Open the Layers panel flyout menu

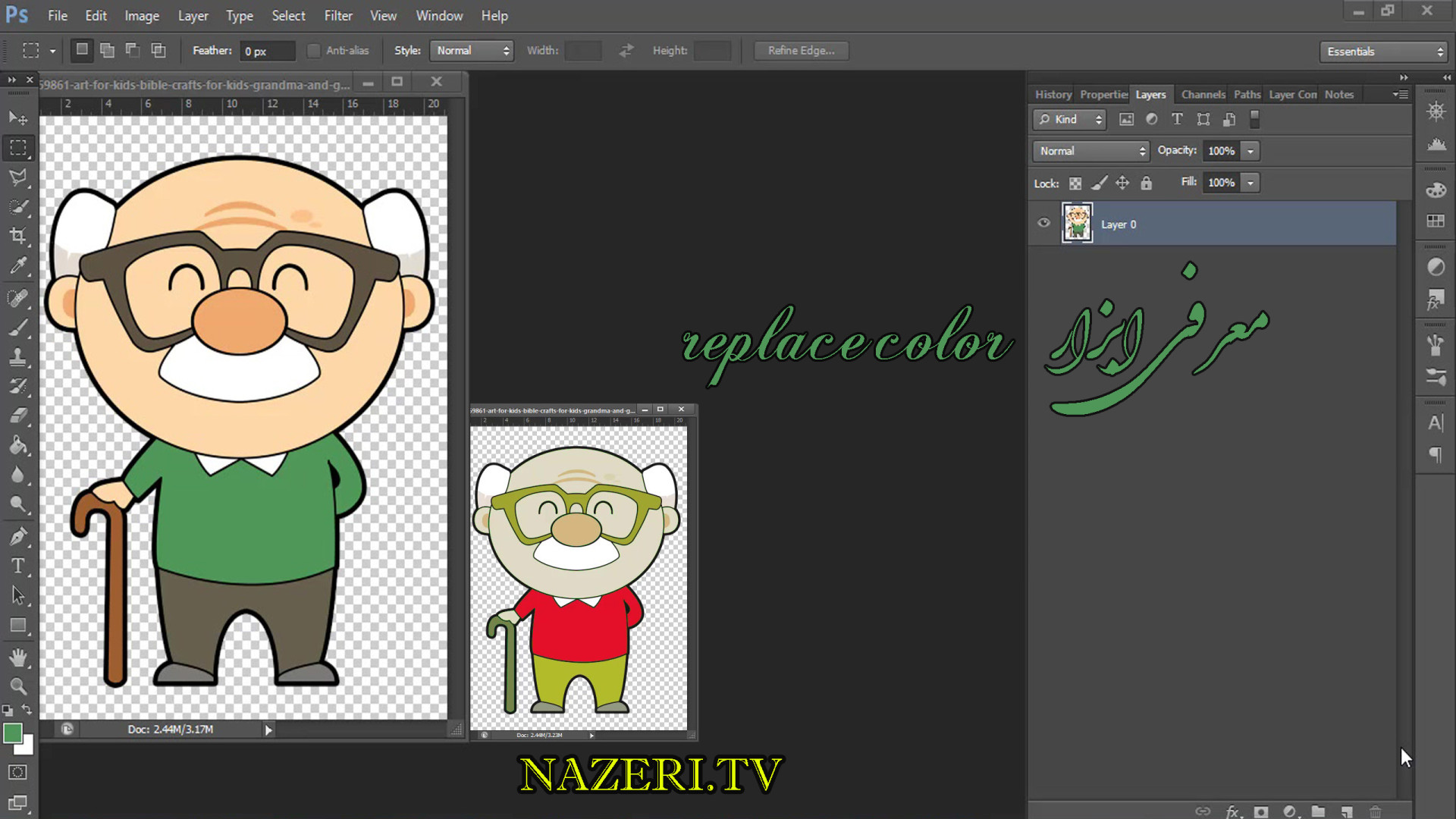[1401, 94]
